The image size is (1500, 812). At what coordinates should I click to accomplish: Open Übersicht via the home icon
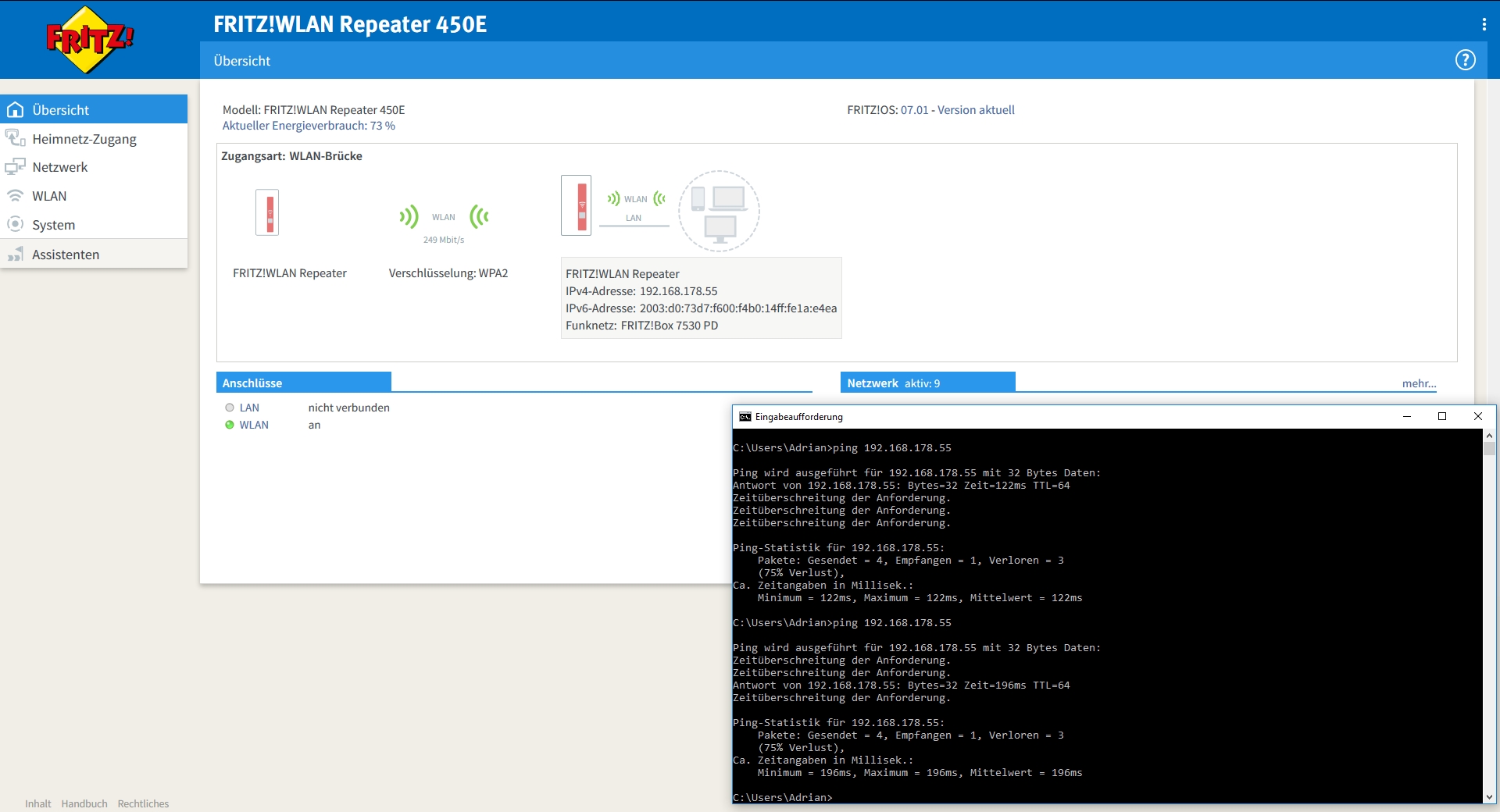16,109
